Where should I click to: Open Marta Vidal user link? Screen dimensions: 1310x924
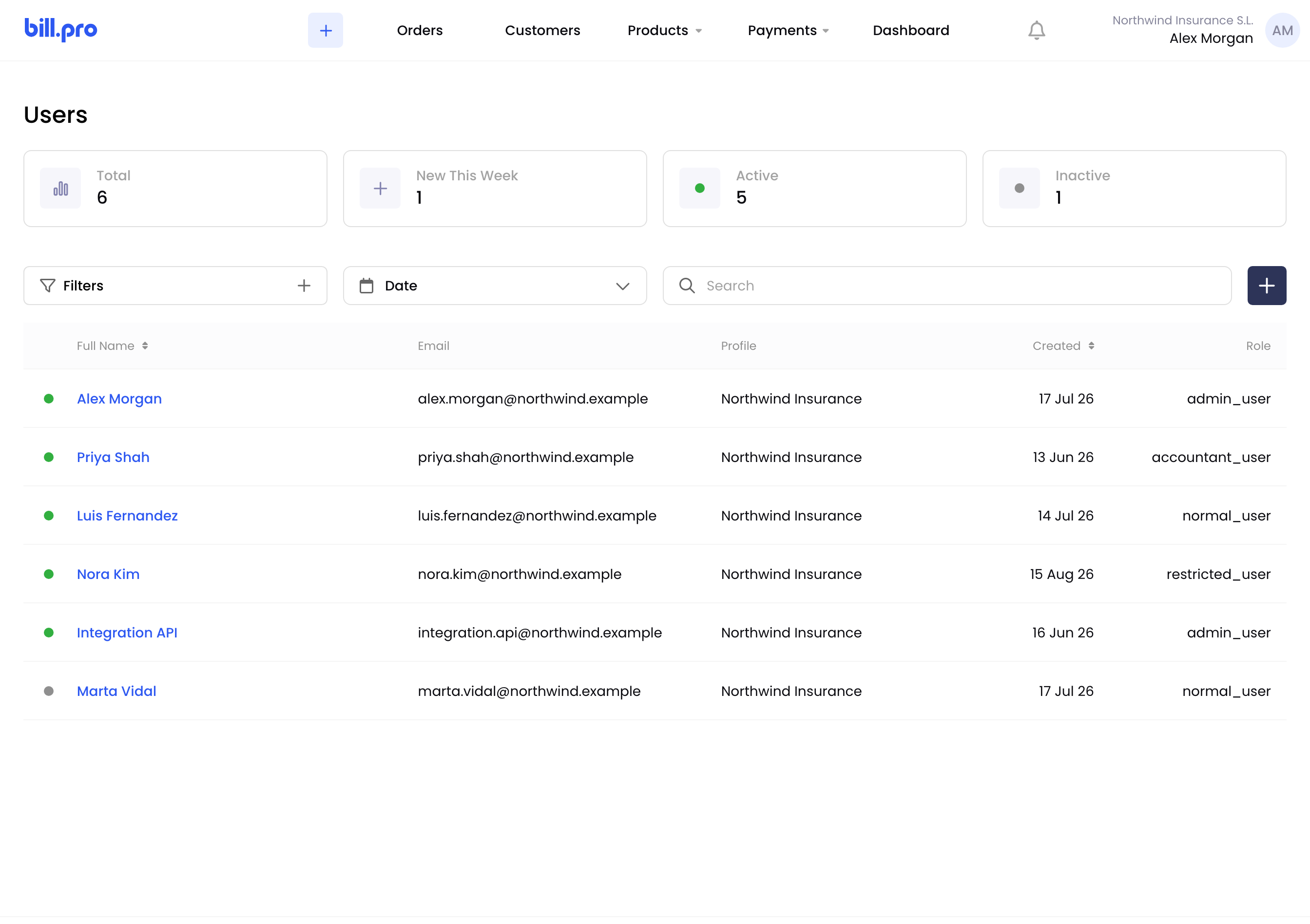[116, 691]
